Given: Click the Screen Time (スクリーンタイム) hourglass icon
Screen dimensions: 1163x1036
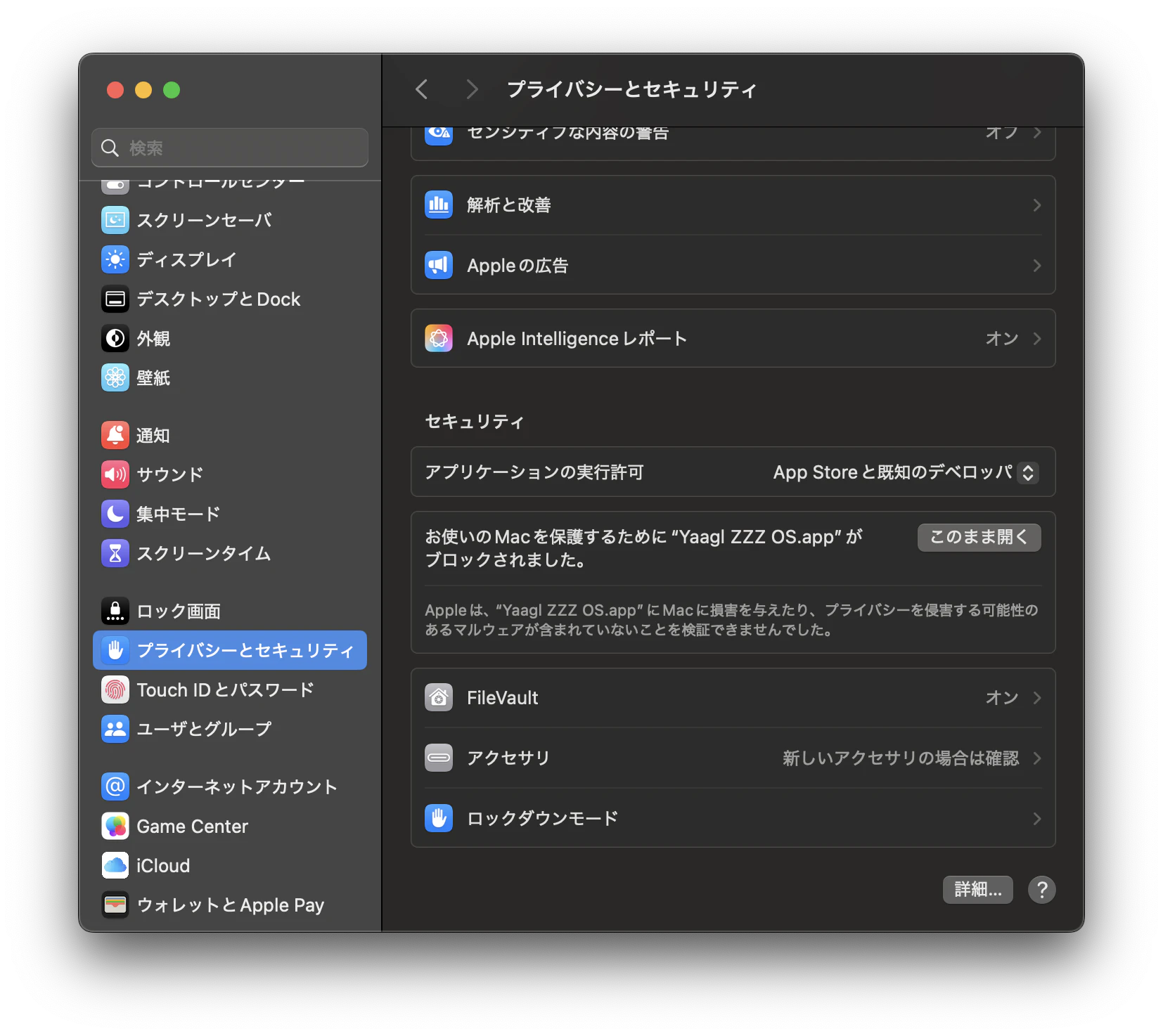Looking at the screenshot, I should pyautogui.click(x=115, y=553).
